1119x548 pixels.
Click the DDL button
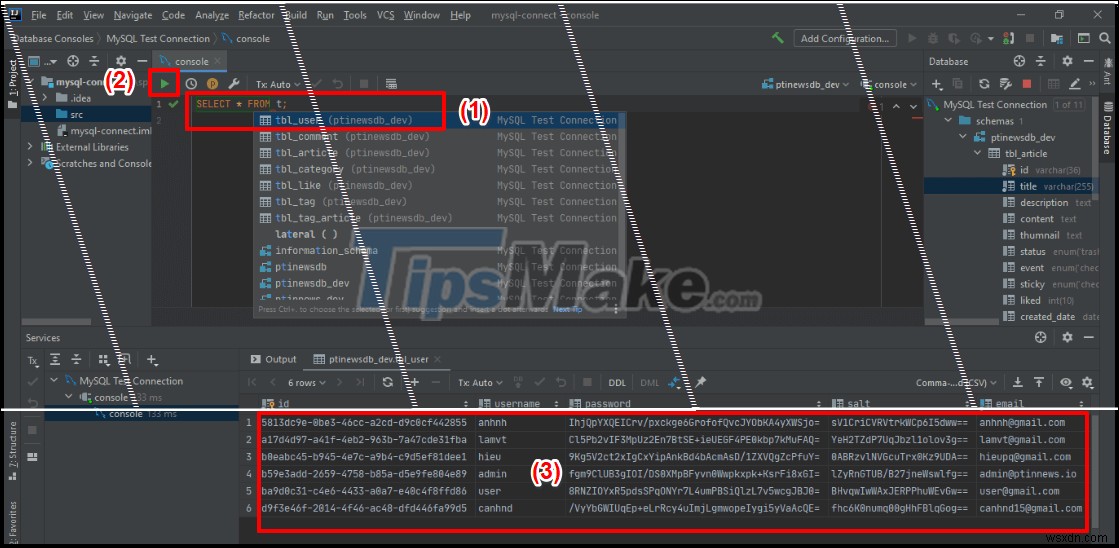click(x=617, y=382)
